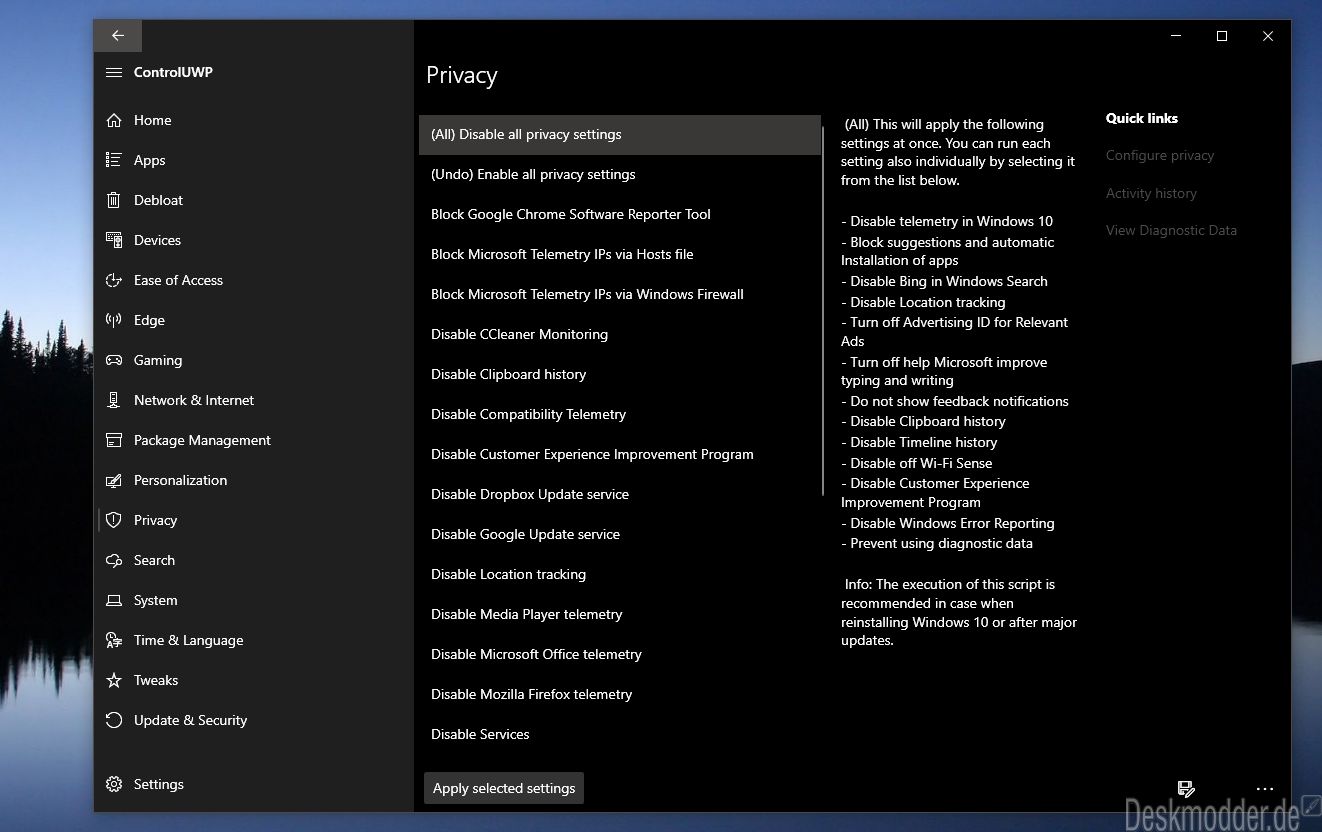Viewport: 1322px width, 832px height.
Task: Select Disable Mozilla Firefox telemetry
Action: click(620, 694)
